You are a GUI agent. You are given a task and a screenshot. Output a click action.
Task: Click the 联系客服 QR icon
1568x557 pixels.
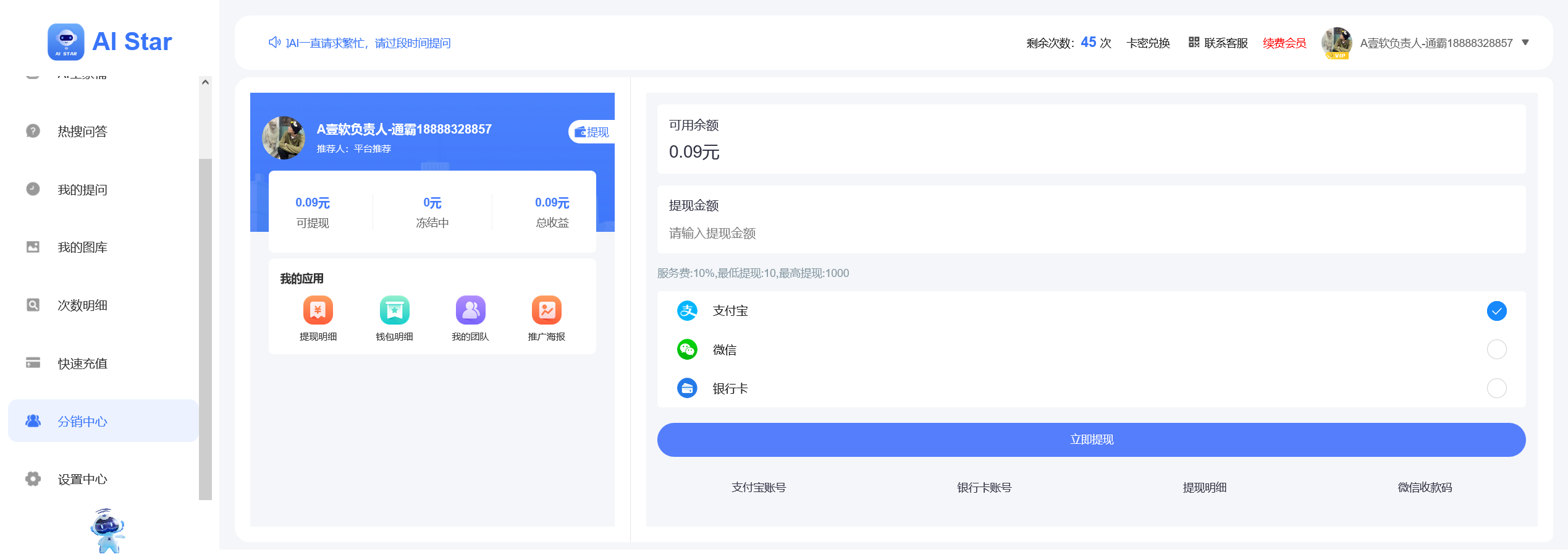1194,43
